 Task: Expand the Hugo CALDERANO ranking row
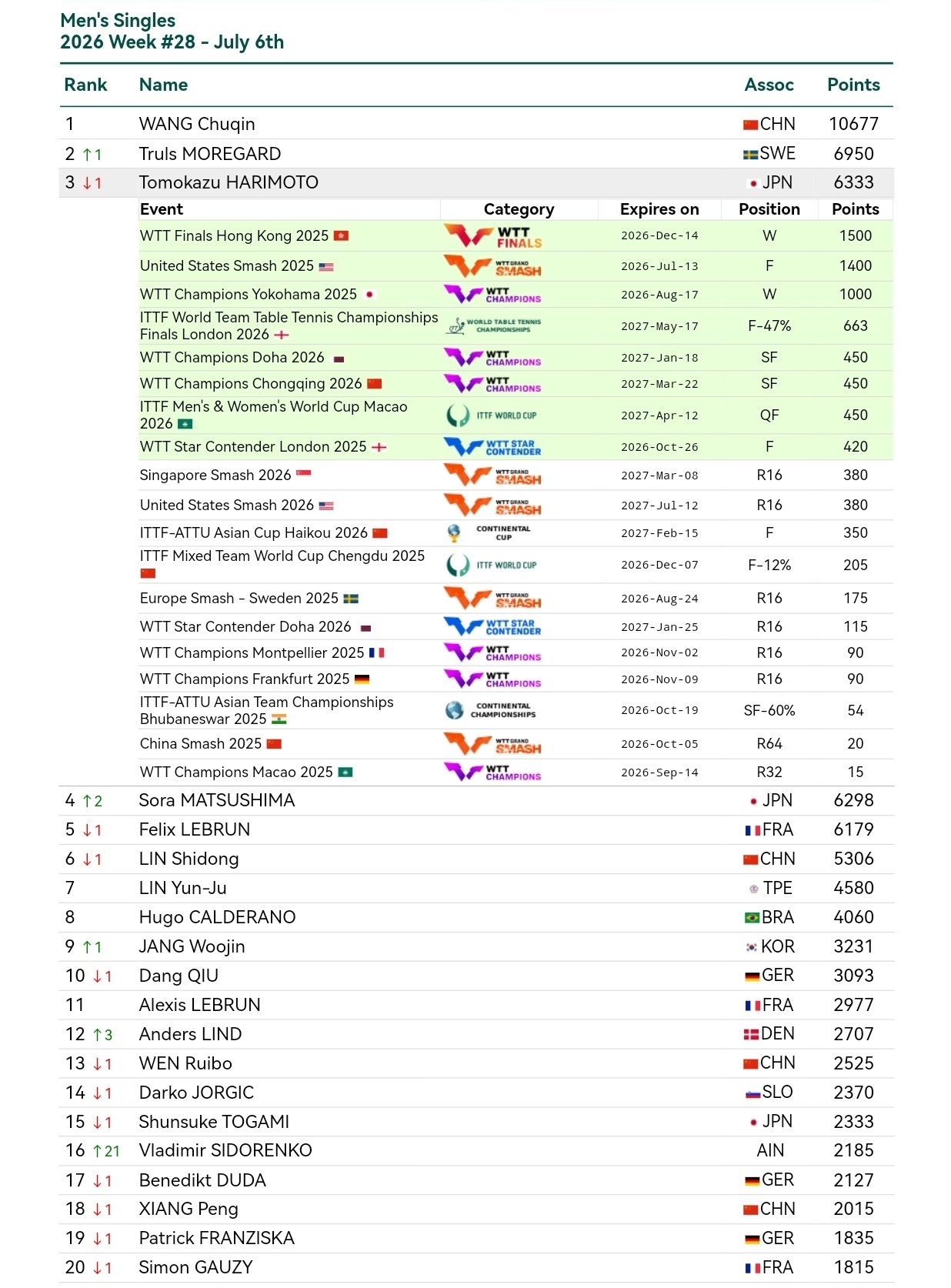(x=476, y=918)
